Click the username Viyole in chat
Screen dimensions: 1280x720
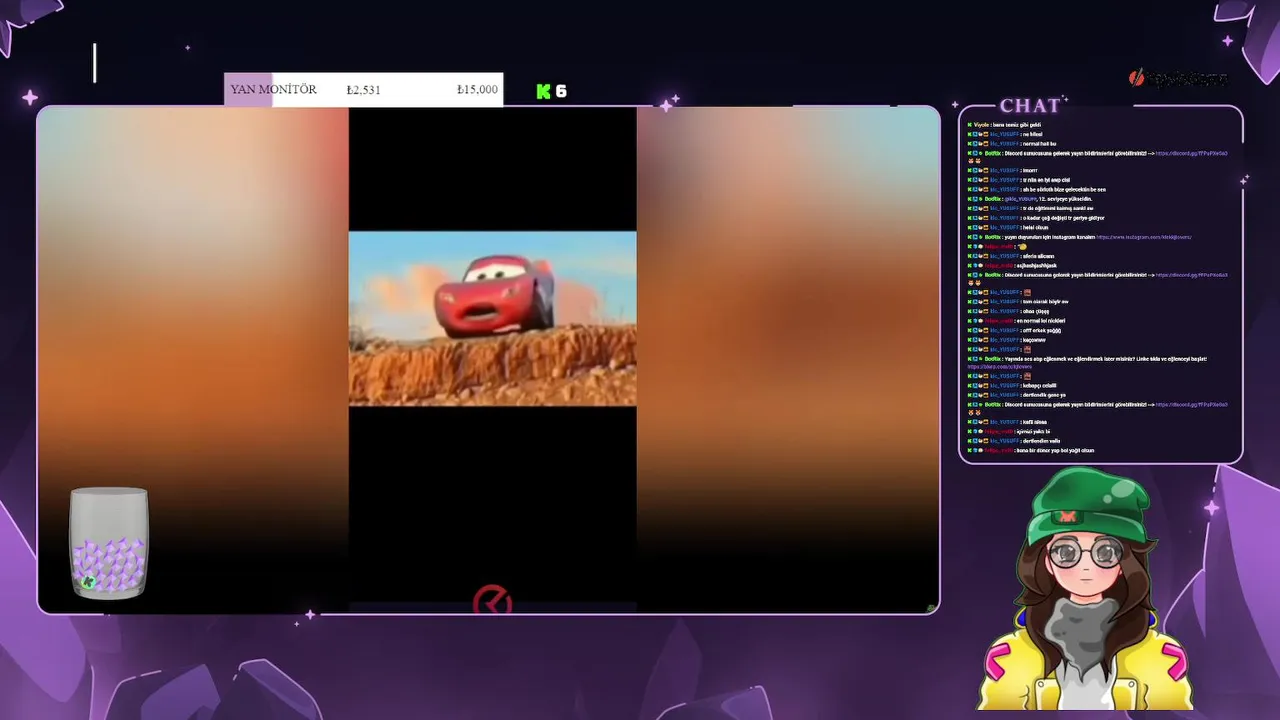tap(981, 125)
